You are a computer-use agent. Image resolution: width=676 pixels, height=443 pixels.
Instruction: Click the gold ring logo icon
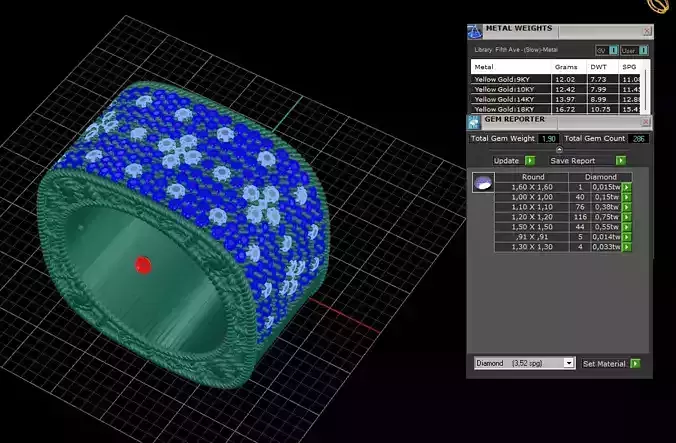[x=659, y=6]
